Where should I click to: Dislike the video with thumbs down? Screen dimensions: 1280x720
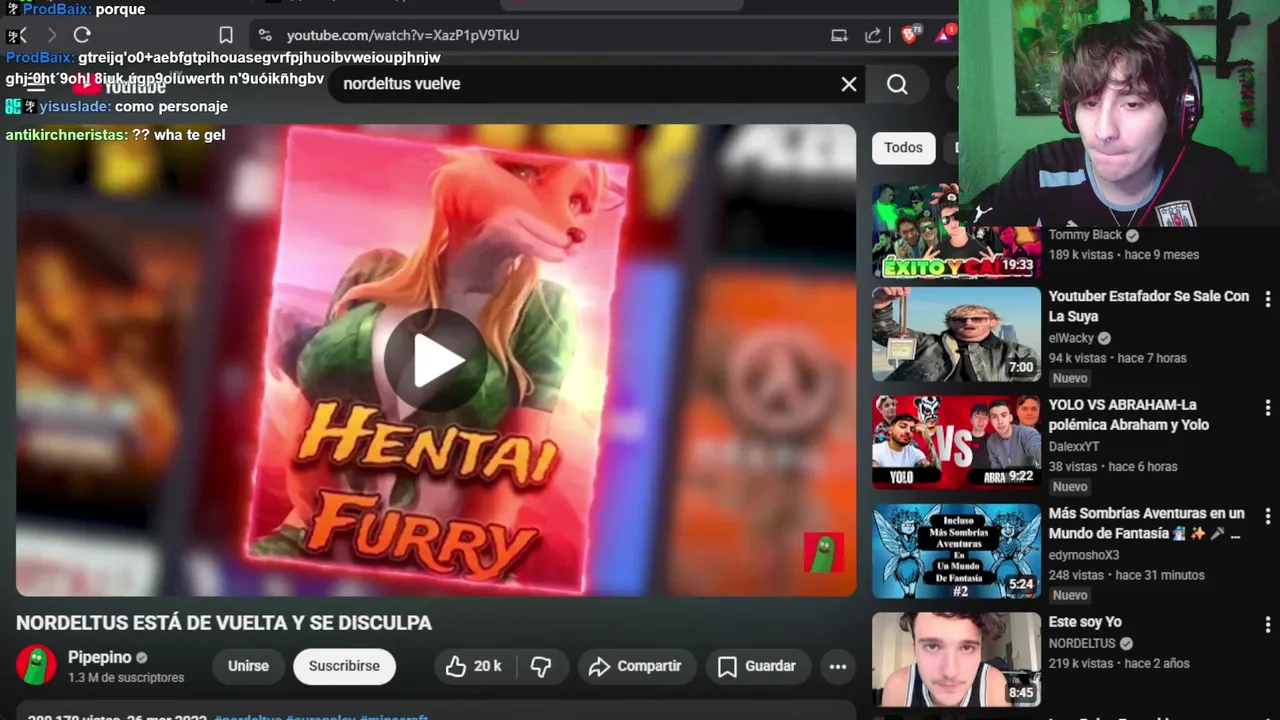[x=541, y=666]
